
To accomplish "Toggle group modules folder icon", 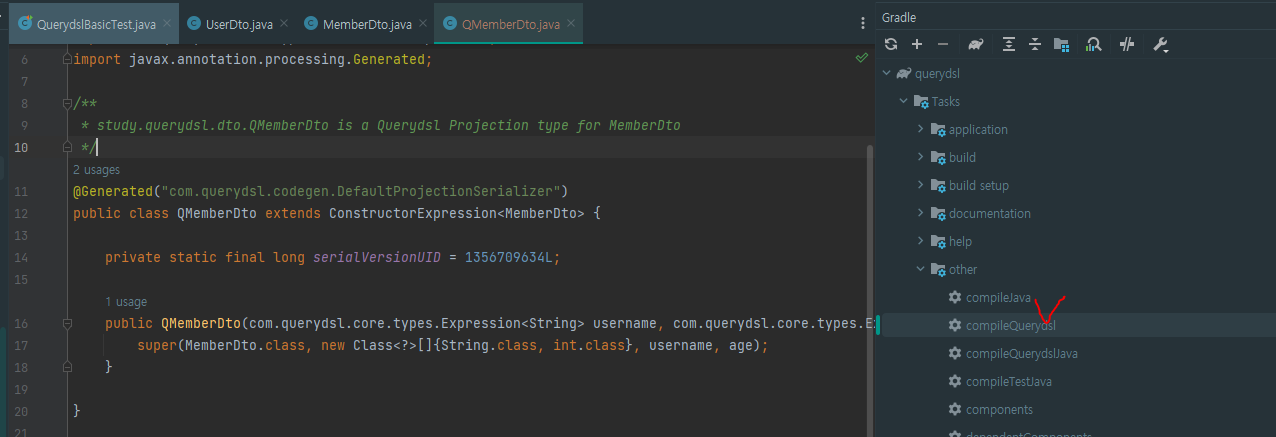I will tap(1062, 44).
